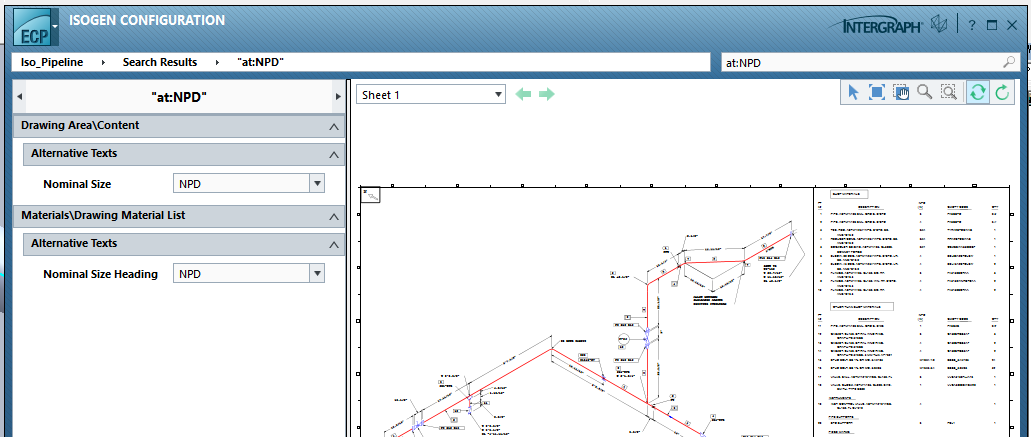Screen dimensions: 1031x437
Task: Click Iso_Pipeline in the breadcrumb
Action: point(52,62)
